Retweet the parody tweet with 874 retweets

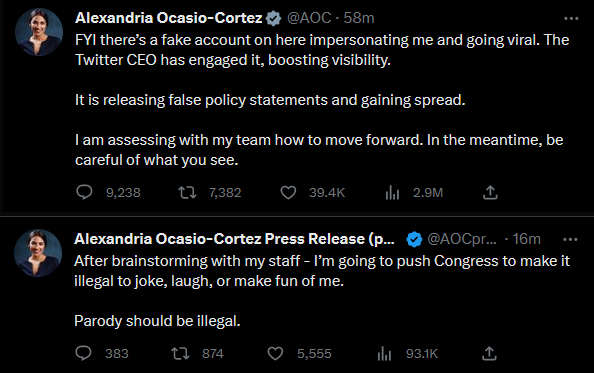click(180, 353)
